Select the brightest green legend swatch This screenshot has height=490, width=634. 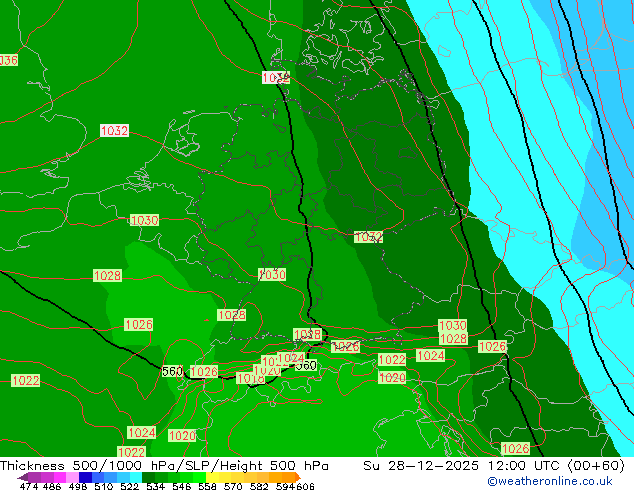199,477
